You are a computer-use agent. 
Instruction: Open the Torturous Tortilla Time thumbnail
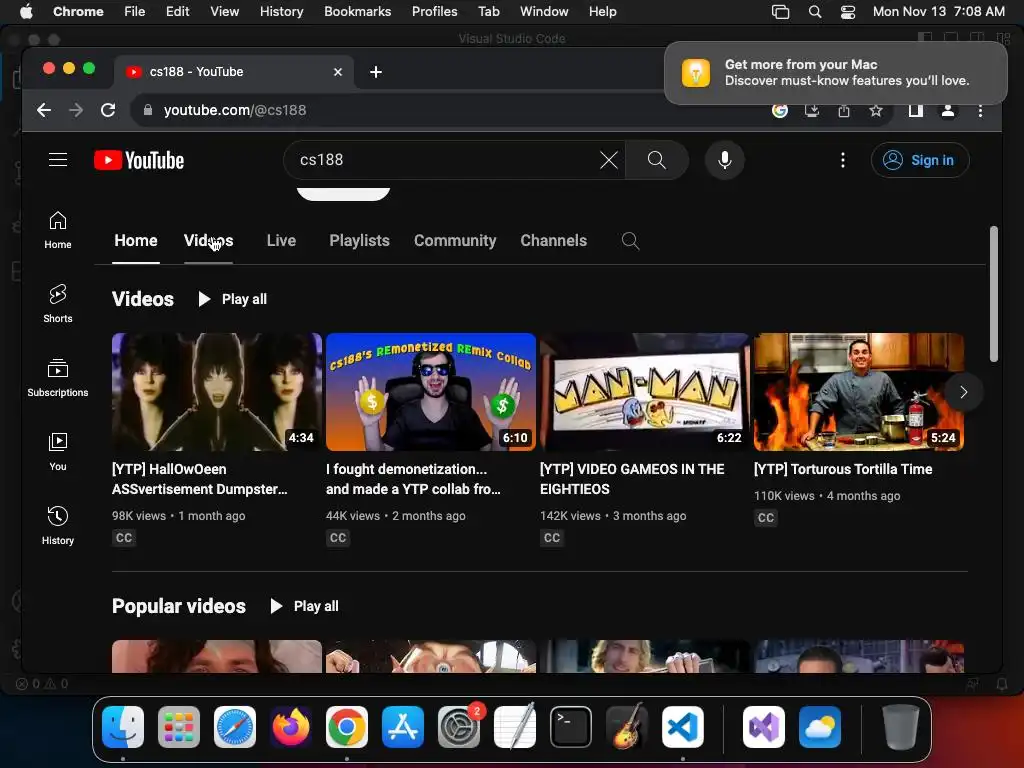(859, 392)
